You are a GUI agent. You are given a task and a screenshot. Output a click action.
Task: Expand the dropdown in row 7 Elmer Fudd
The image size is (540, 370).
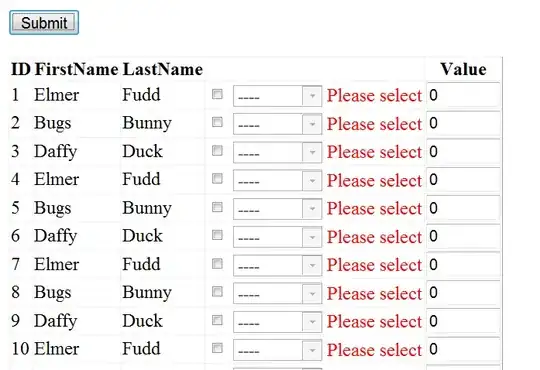click(278, 265)
